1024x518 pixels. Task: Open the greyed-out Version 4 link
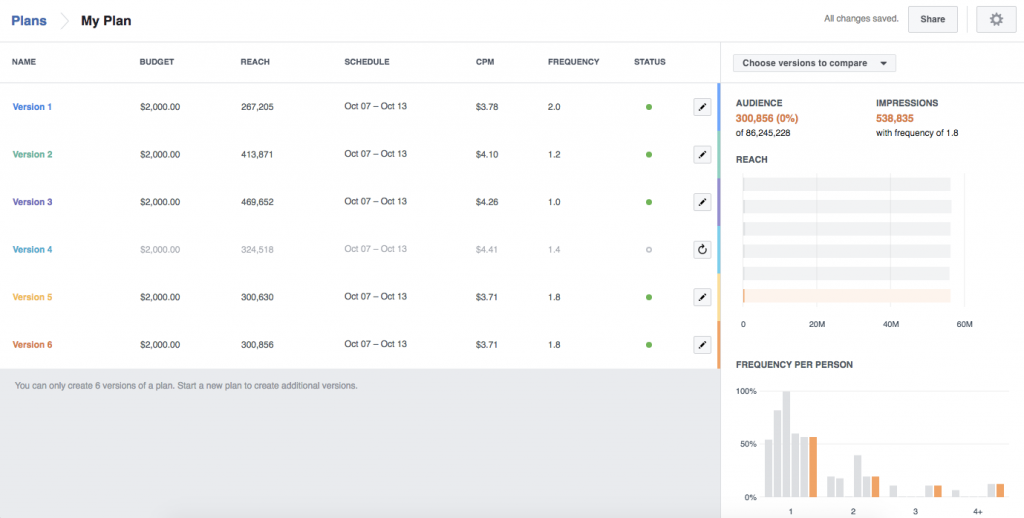(32, 250)
